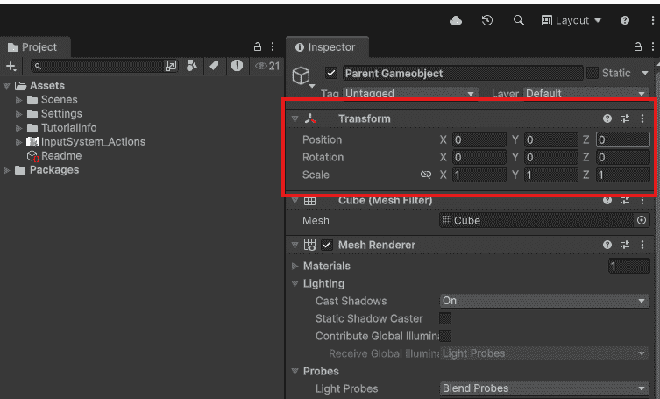Viewport: 660px width, 399px height.
Task: Click the Search by Label tag icon
Action: (214, 66)
